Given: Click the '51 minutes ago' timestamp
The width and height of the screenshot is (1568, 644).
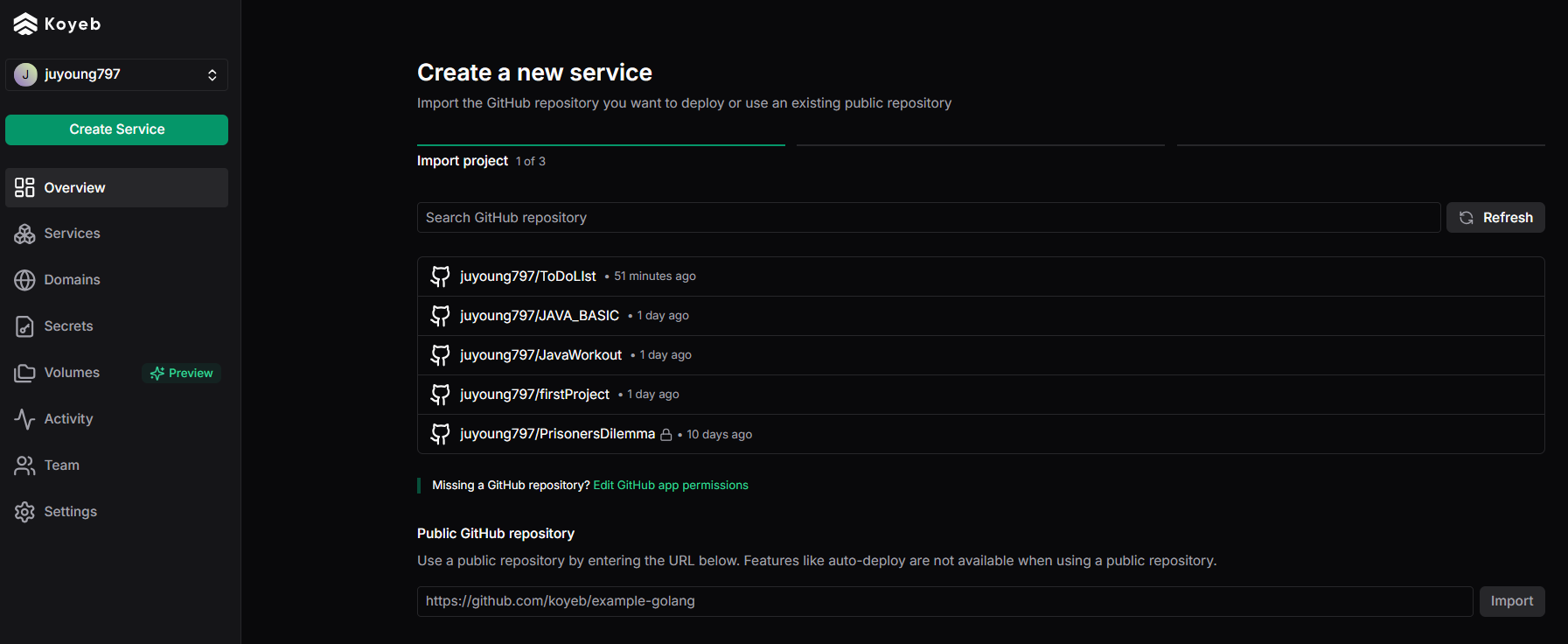Looking at the screenshot, I should coord(655,276).
